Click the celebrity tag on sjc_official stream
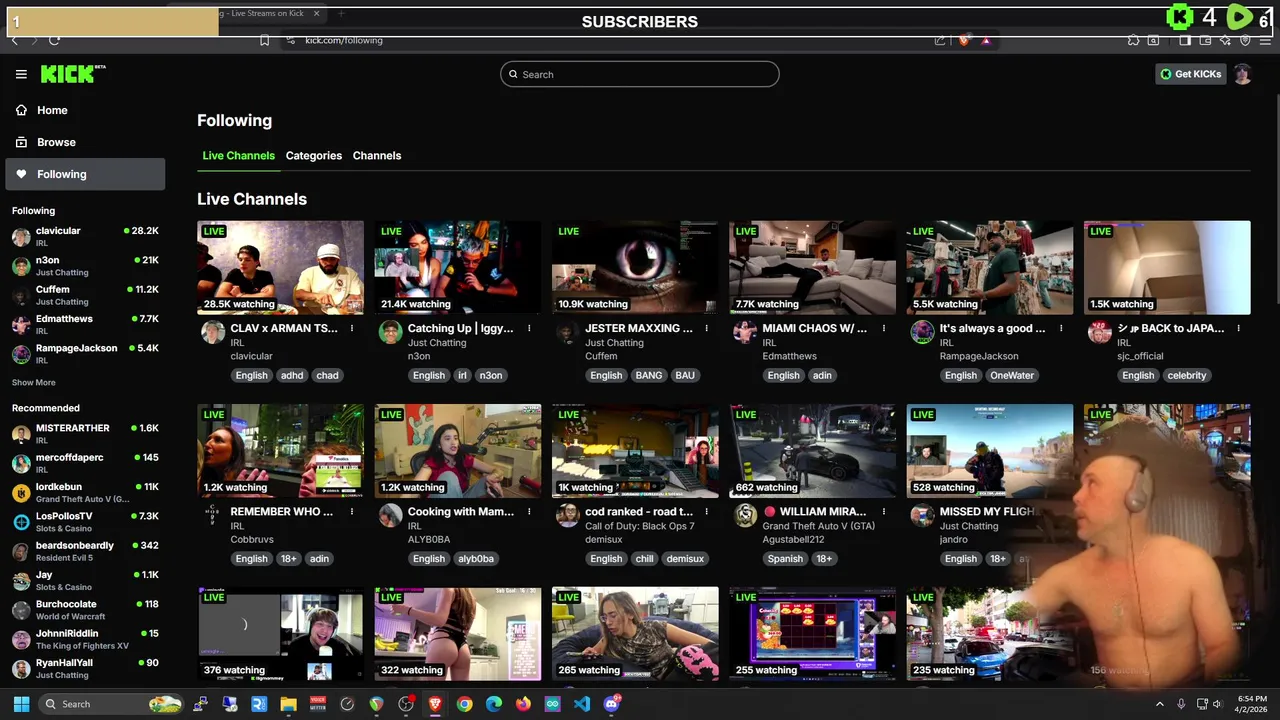1280x720 pixels. click(x=1187, y=375)
